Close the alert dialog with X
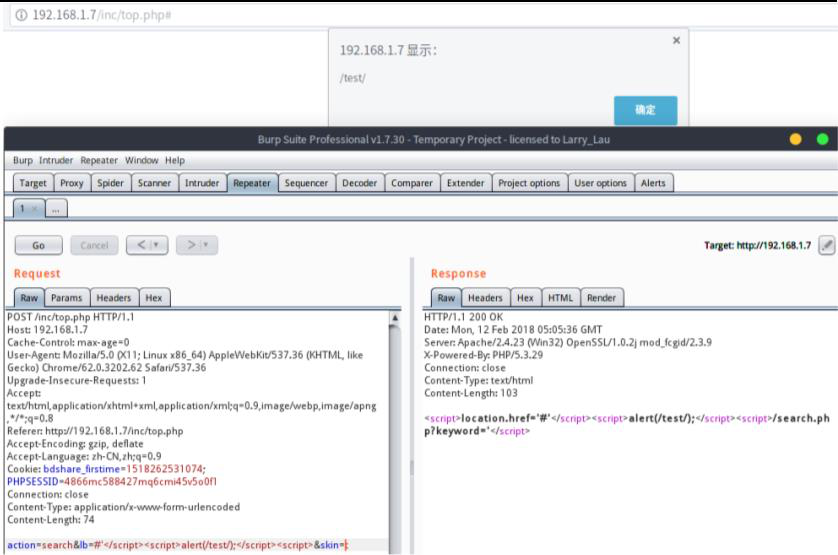The image size is (838, 555). click(x=676, y=40)
